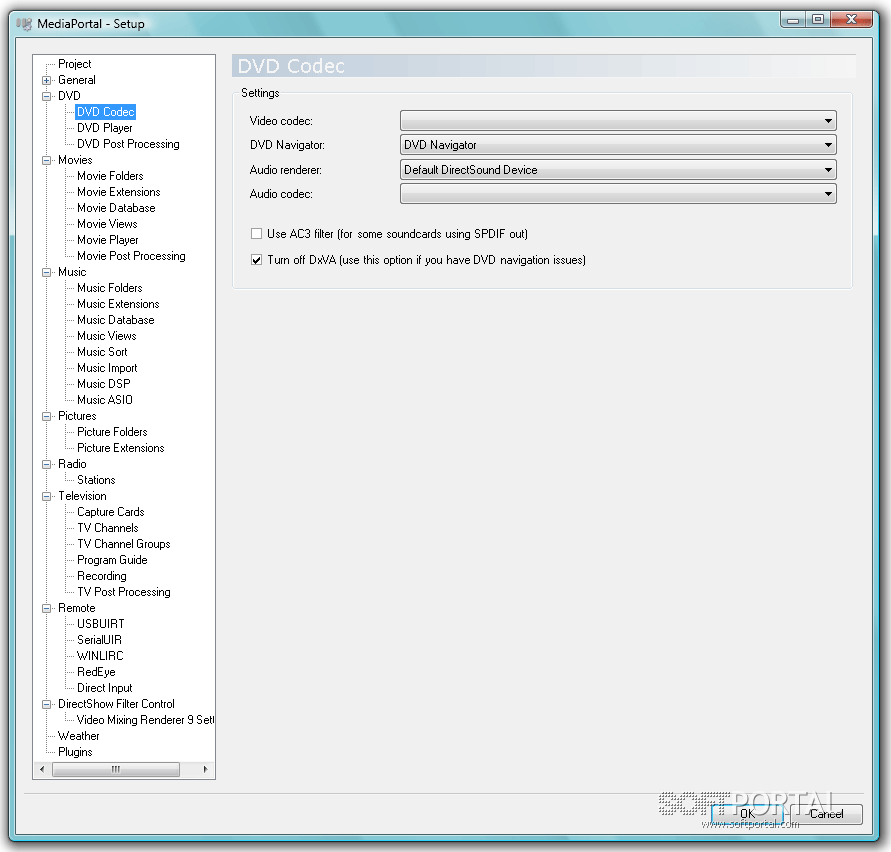891x852 pixels.
Task: Maximize the MediaPortal Setup window
Action: 818,19
